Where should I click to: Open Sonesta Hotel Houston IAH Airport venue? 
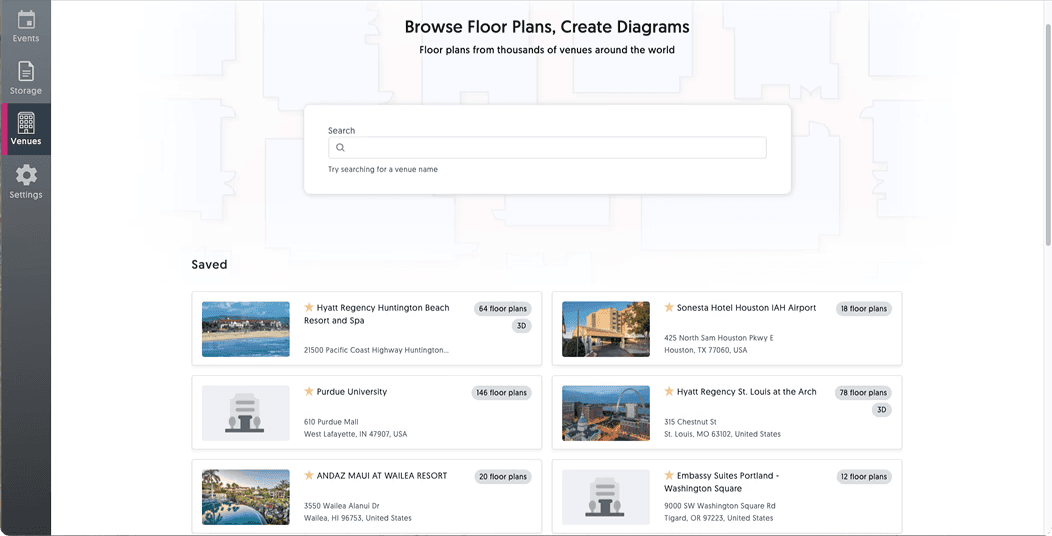(x=746, y=308)
